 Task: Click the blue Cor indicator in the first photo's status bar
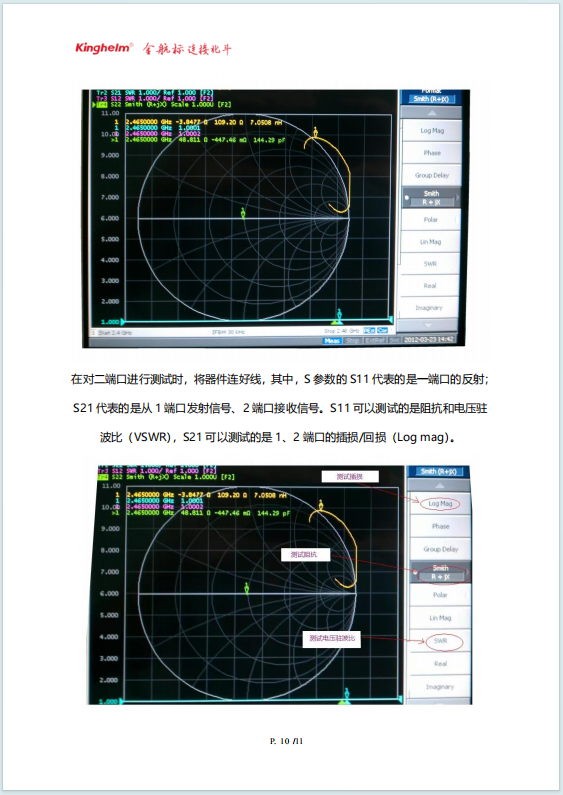[x=382, y=331]
